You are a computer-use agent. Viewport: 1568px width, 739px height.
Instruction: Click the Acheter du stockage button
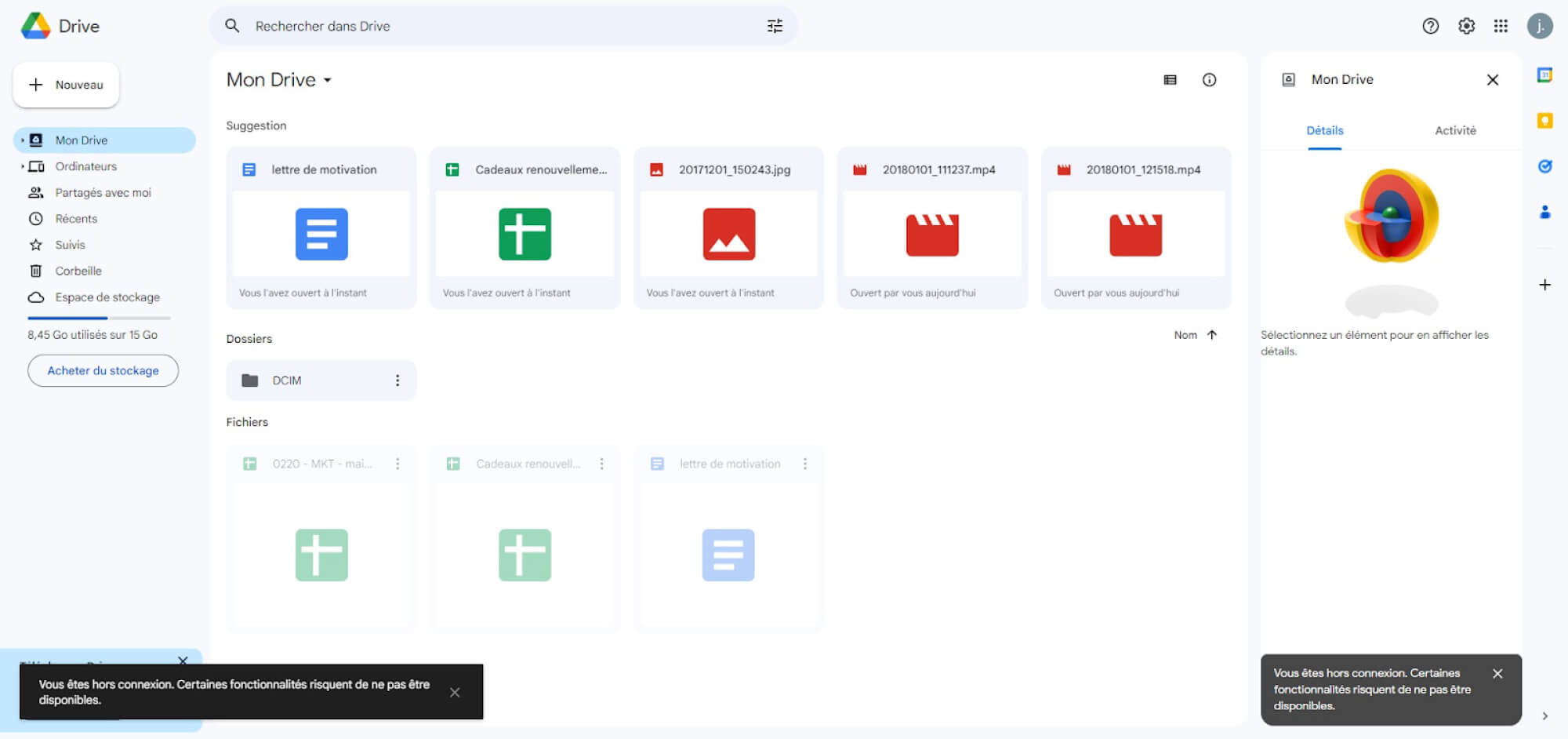point(103,370)
